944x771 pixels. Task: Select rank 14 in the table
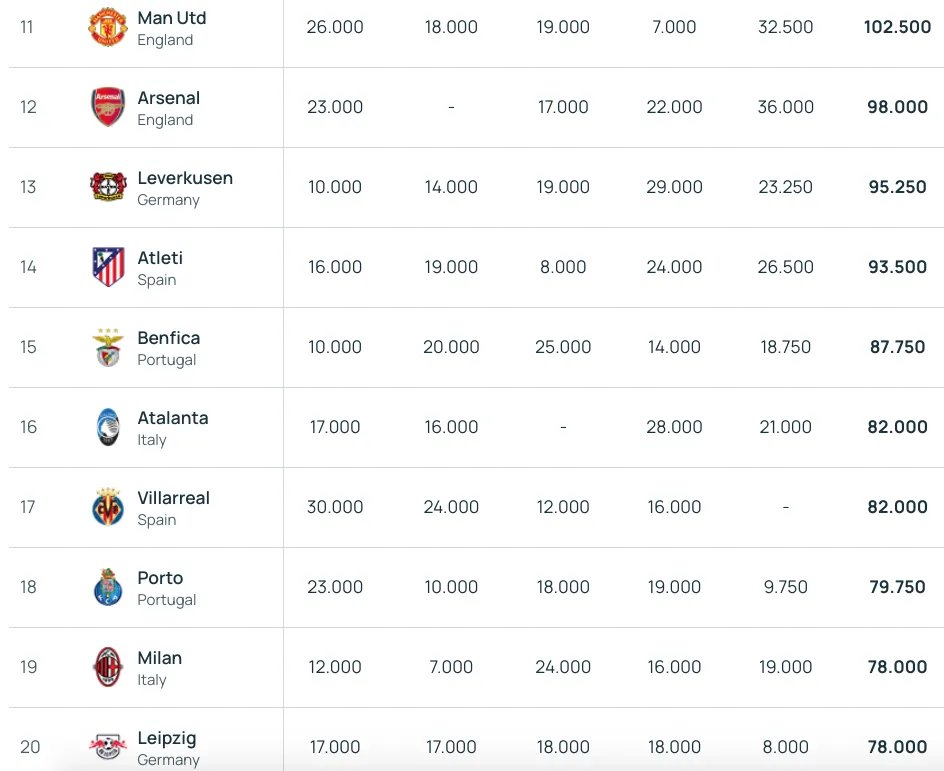[28, 267]
